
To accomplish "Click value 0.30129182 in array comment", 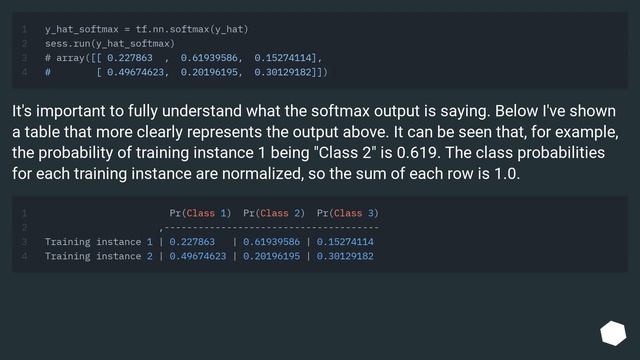I will [x=282, y=72].
